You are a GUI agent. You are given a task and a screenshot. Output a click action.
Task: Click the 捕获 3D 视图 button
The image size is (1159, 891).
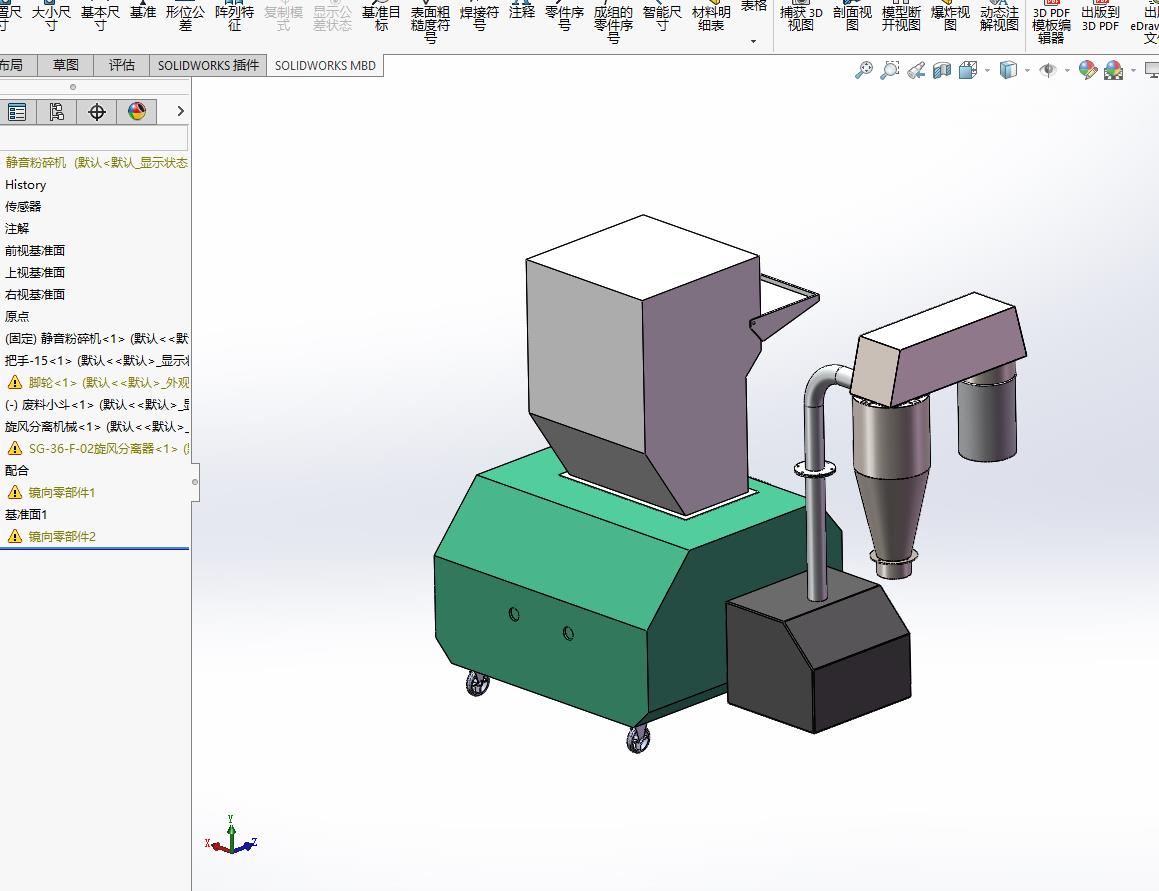coord(801,18)
